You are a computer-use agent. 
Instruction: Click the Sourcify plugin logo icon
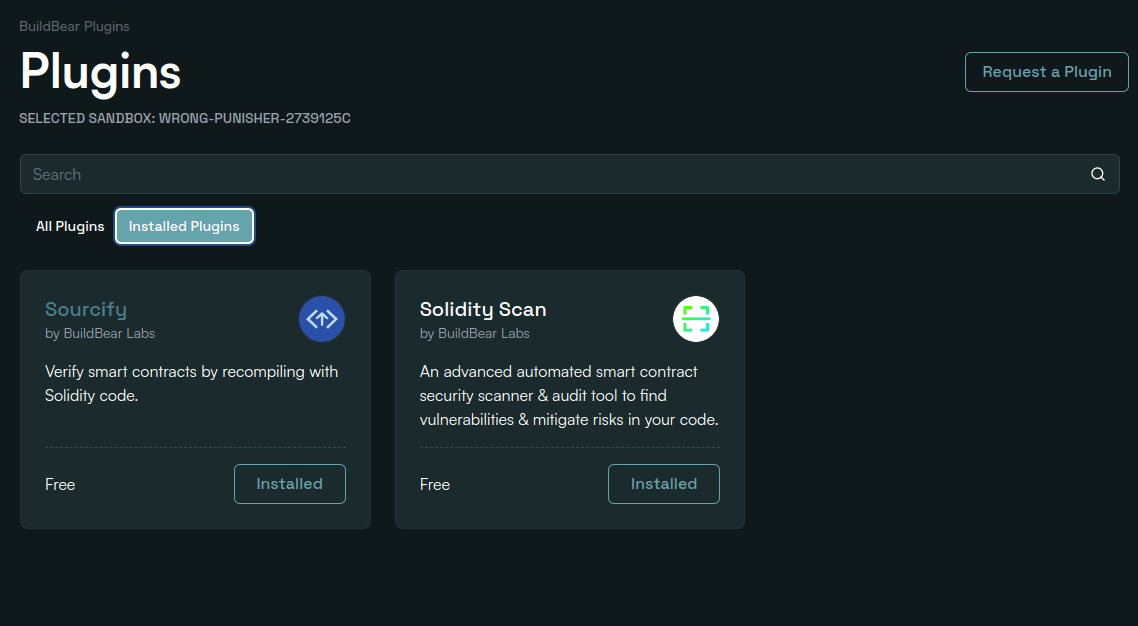pos(322,318)
